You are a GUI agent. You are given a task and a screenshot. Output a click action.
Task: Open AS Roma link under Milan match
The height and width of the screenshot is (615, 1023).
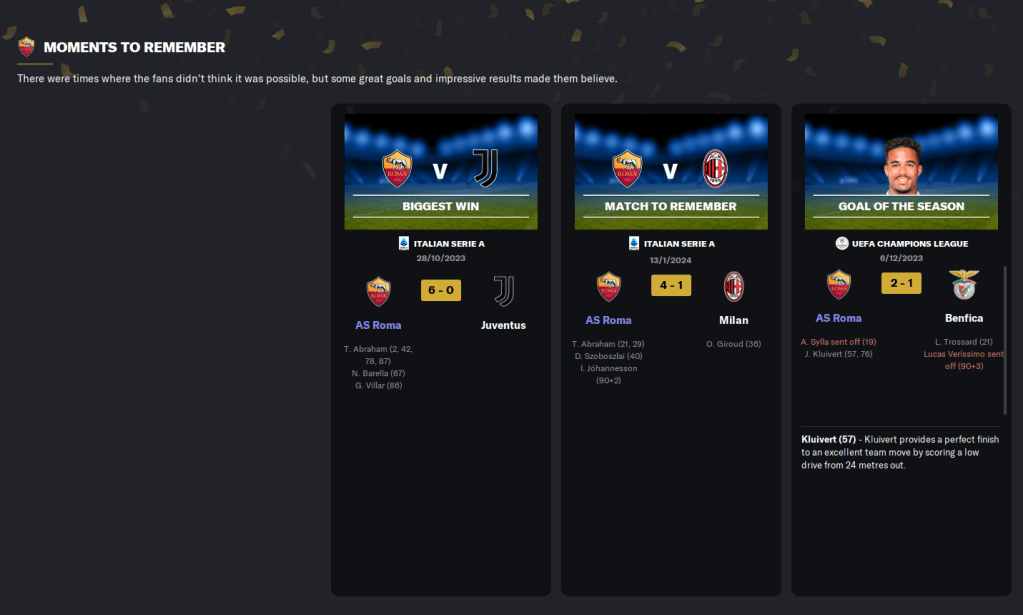(x=608, y=320)
